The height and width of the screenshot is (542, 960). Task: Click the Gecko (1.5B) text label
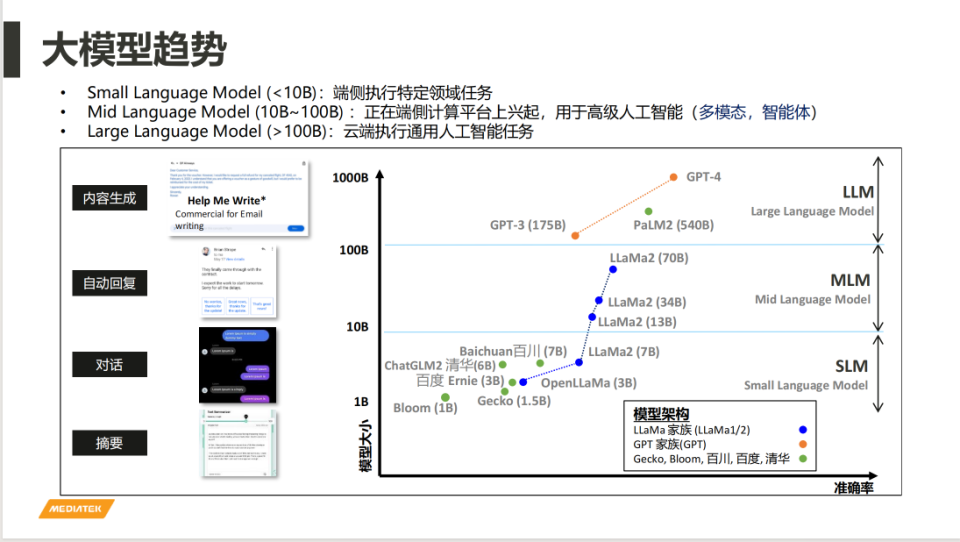[x=514, y=401]
